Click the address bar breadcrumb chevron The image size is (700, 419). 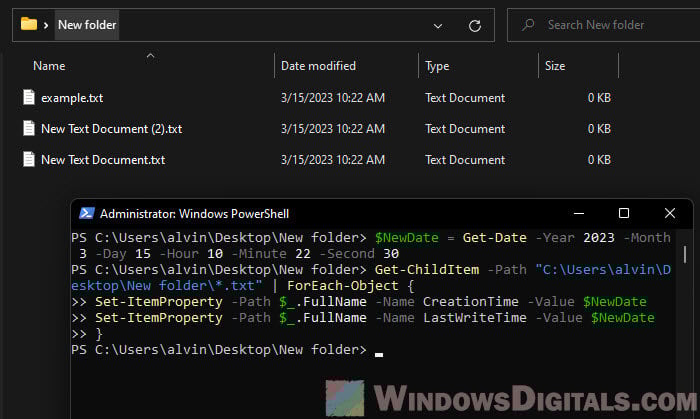[46, 25]
